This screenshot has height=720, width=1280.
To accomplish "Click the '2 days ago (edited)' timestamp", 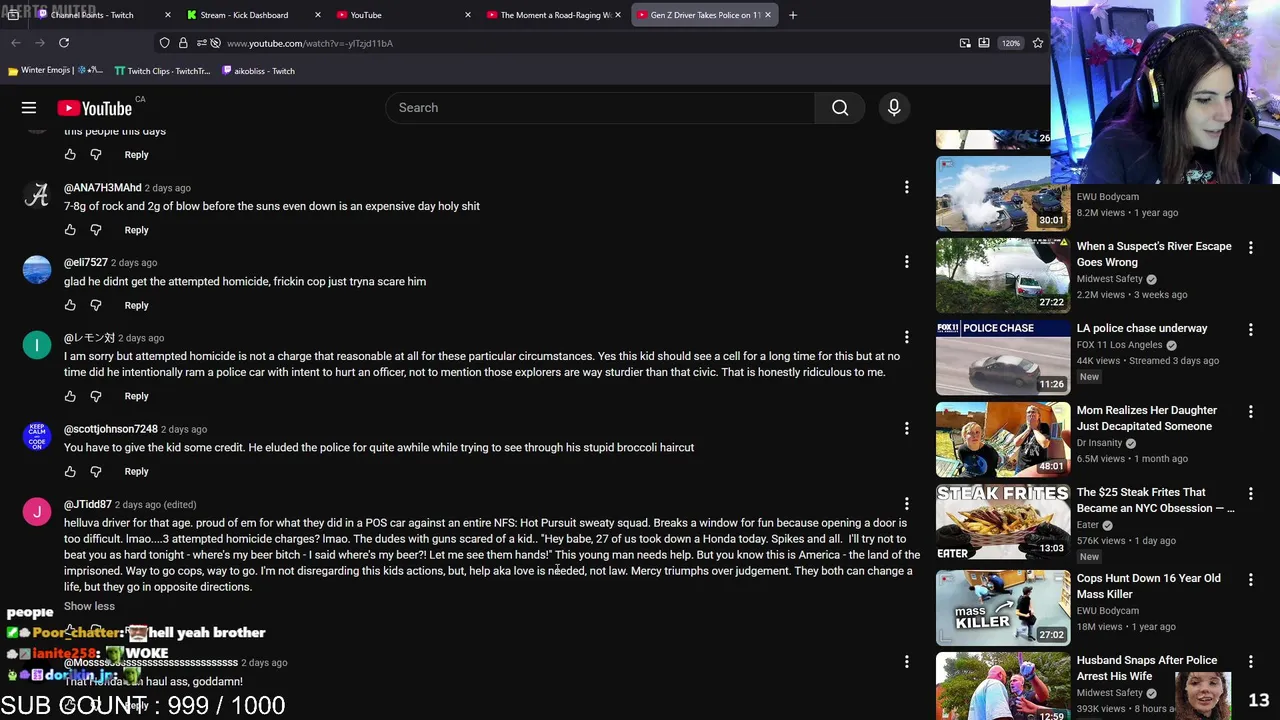I will [155, 505].
